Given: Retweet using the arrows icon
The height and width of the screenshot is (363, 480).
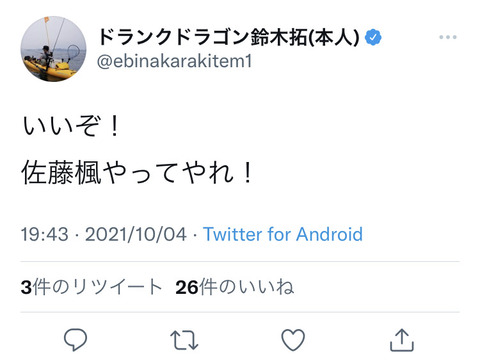Looking at the screenshot, I should (x=184, y=340).
